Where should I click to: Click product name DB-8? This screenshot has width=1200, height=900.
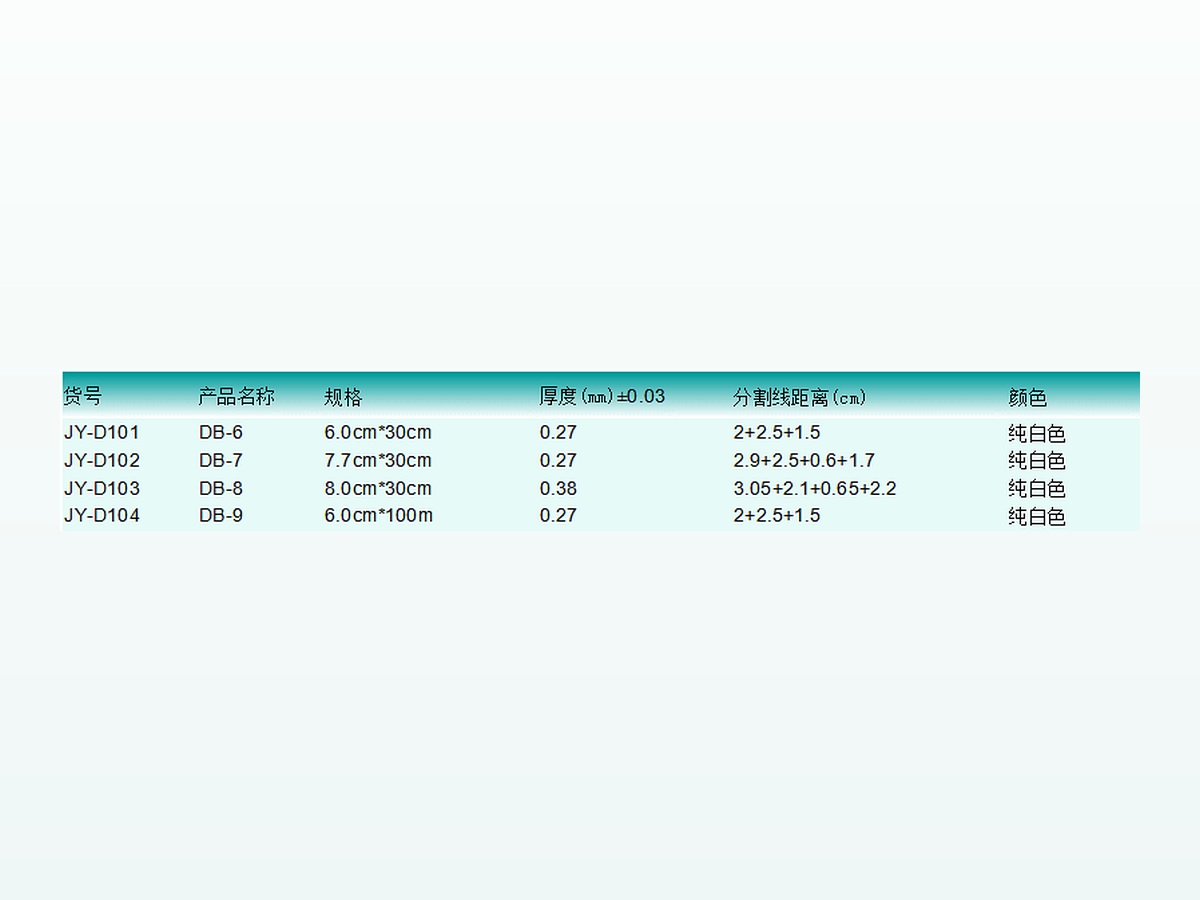pos(221,489)
